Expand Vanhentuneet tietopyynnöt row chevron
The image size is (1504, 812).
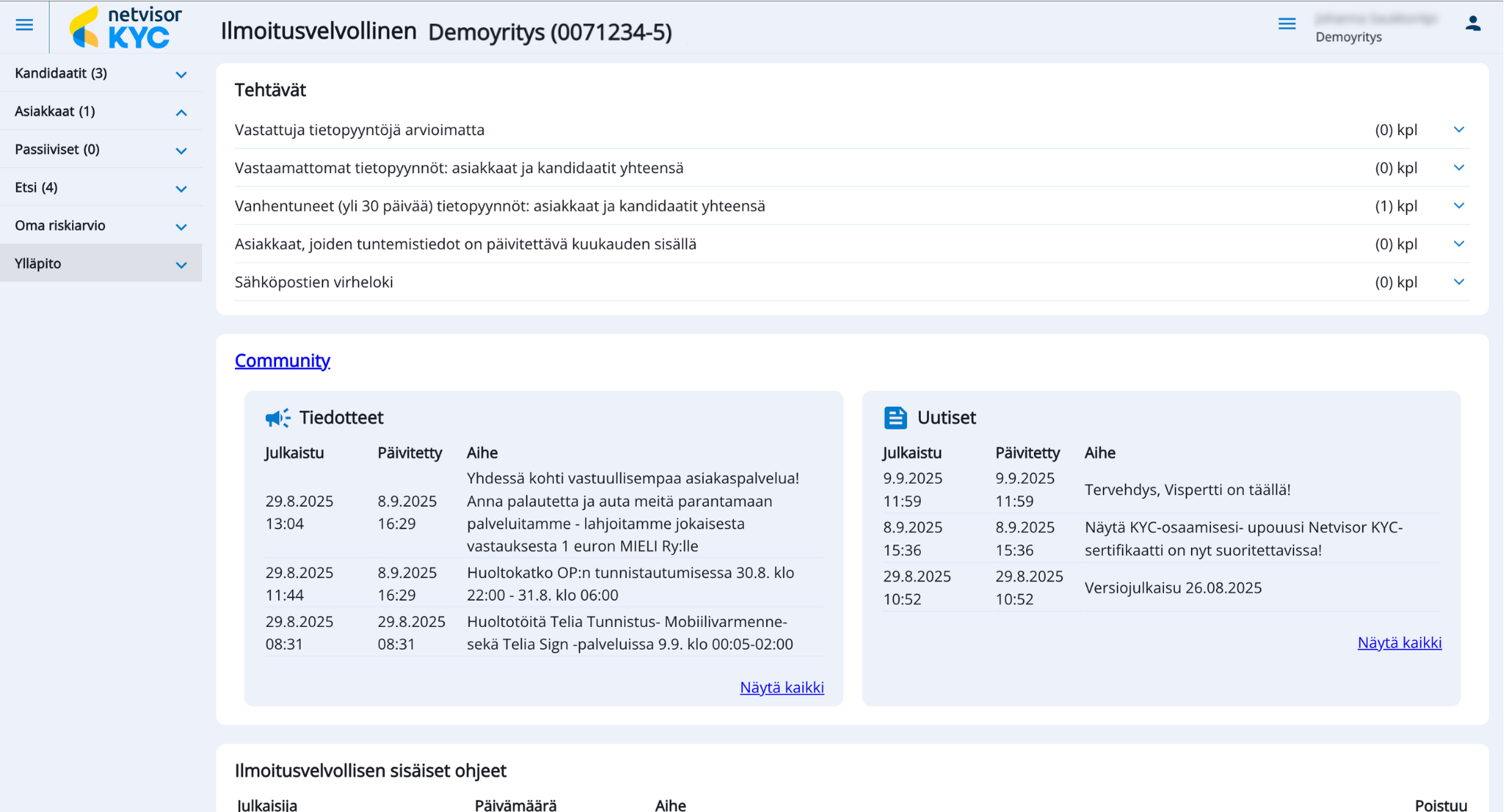(x=1458, y=206)
